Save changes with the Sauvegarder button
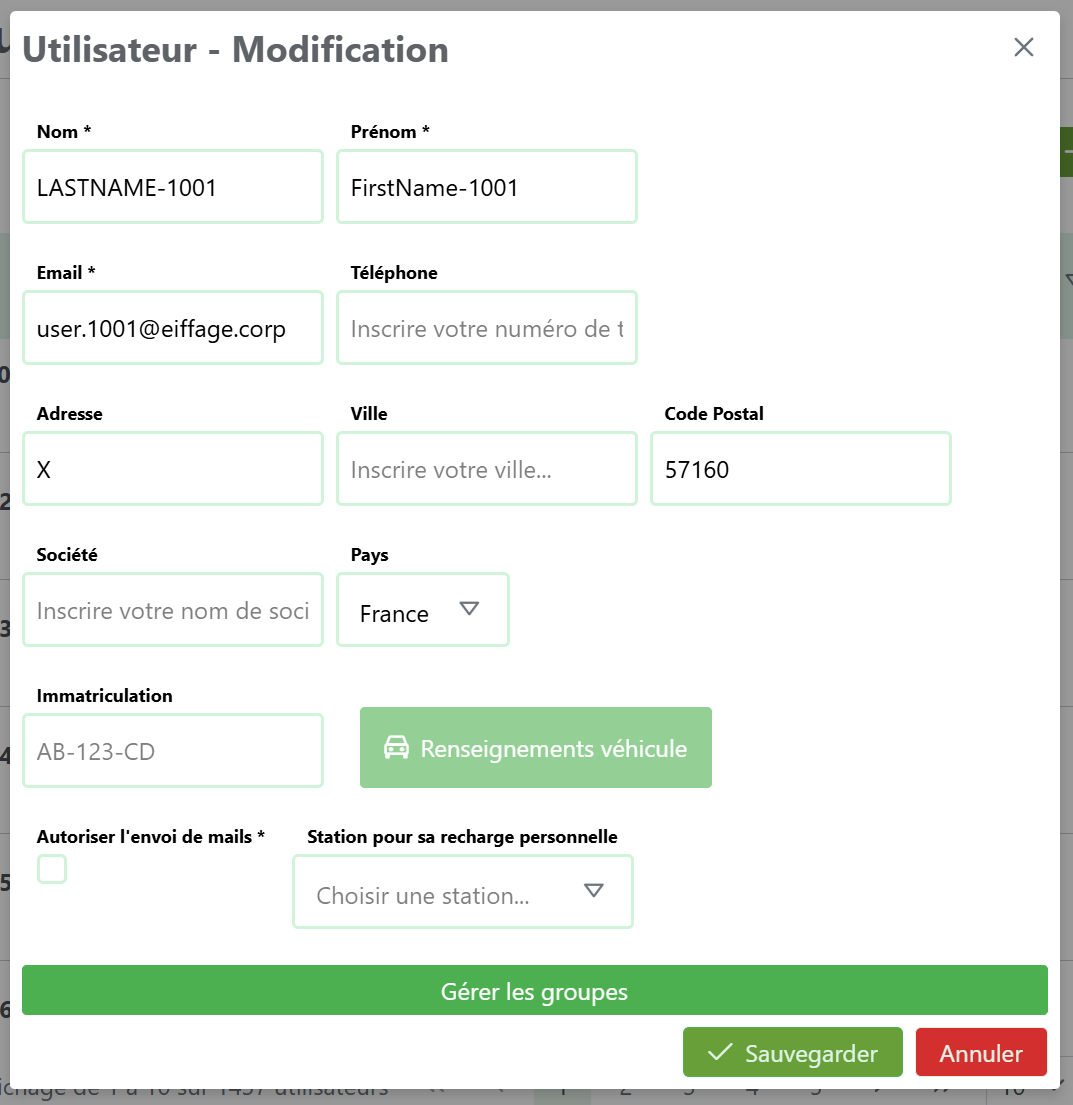Viewport: 1073px width, 1105px height. (792, 1053)
